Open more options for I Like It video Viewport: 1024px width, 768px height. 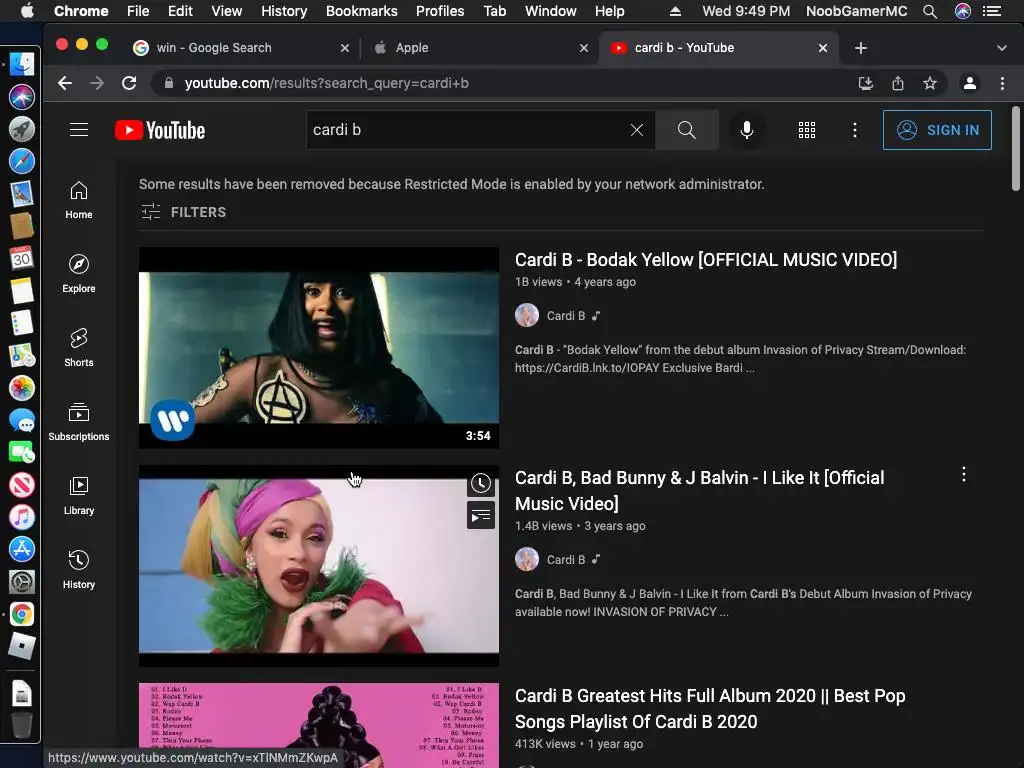[x=964, y=475]
